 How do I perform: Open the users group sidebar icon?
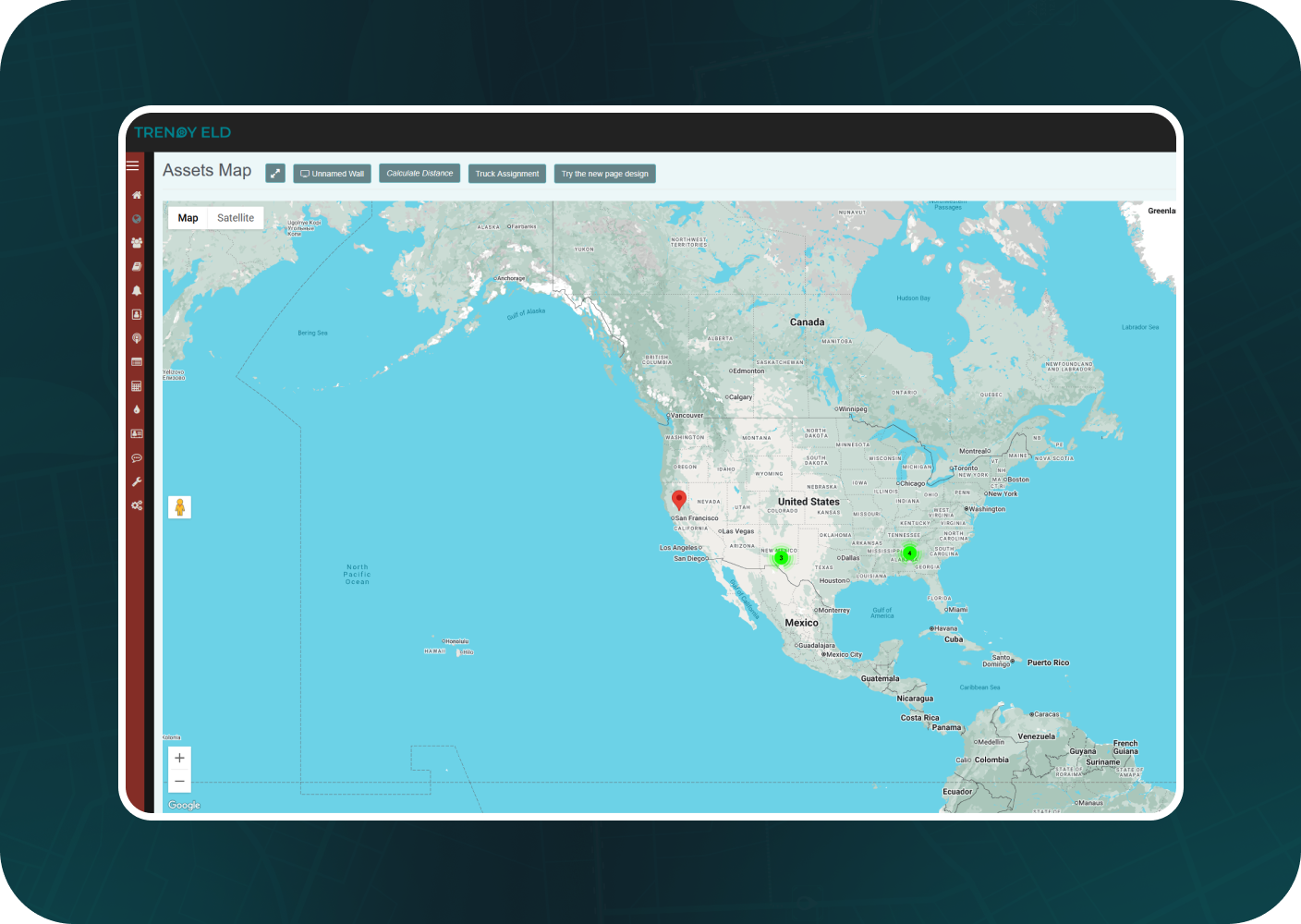(x=137, y=243)
